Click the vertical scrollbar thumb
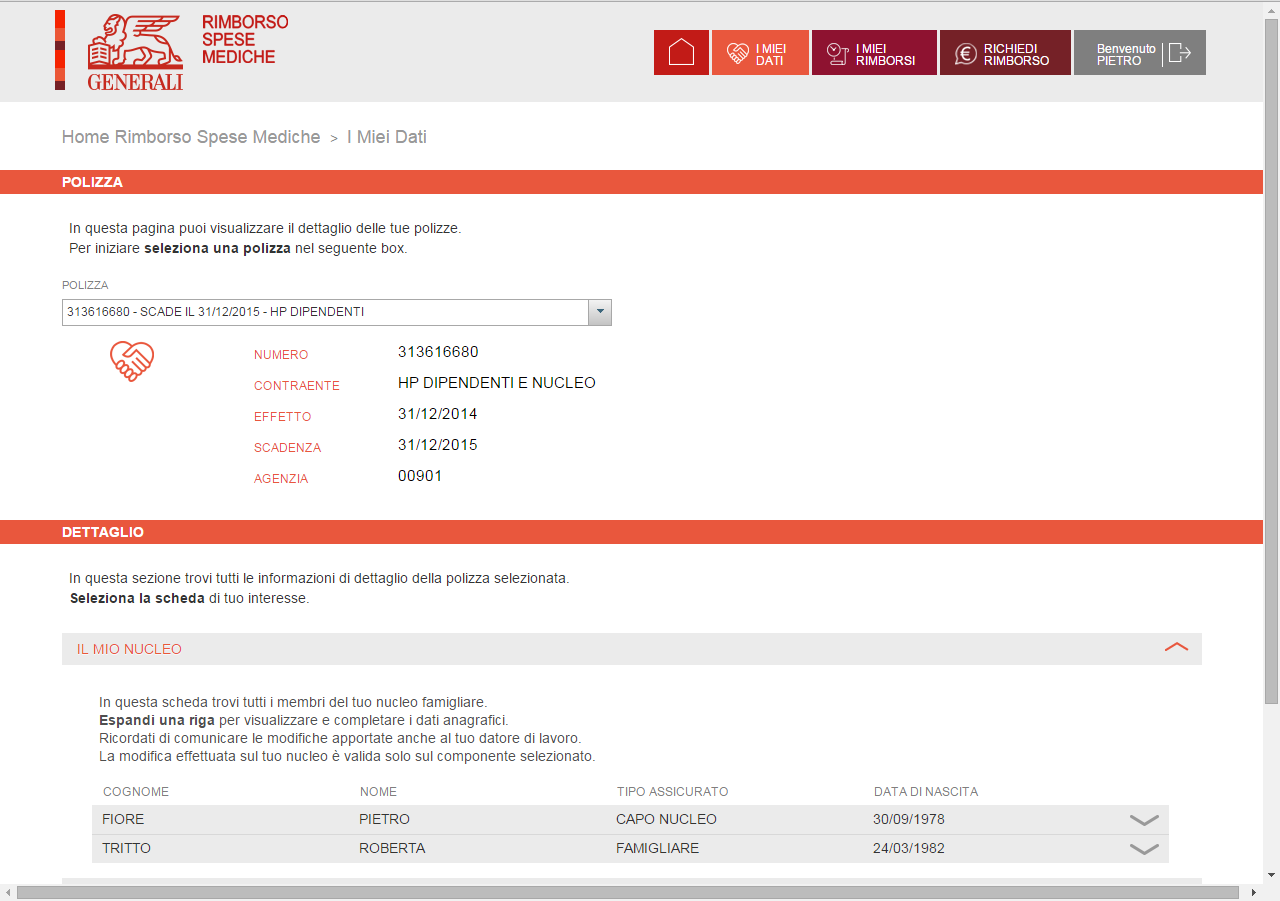 coord(1272,360)
